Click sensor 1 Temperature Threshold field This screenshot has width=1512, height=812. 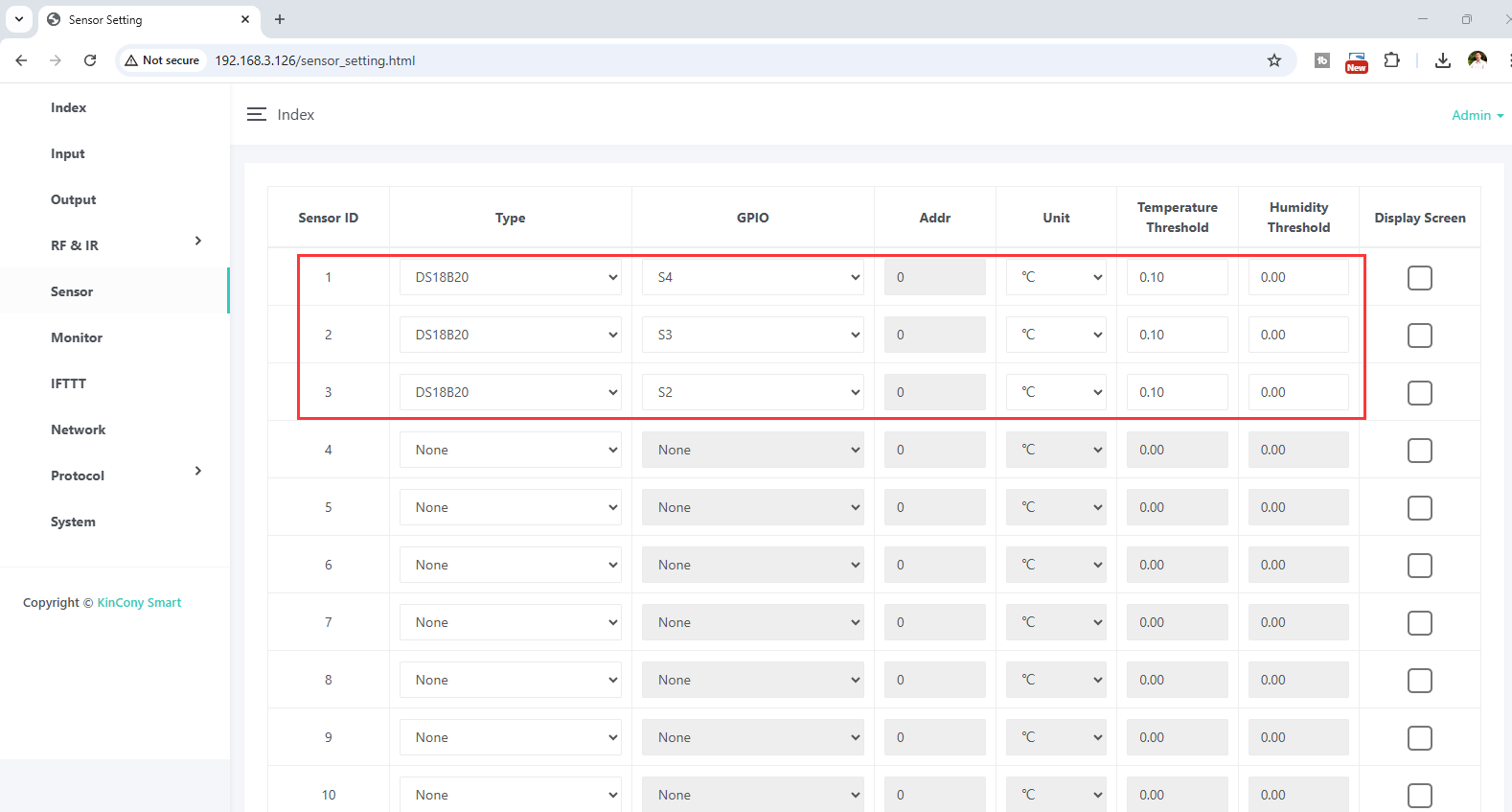[x=1177, y=277]
